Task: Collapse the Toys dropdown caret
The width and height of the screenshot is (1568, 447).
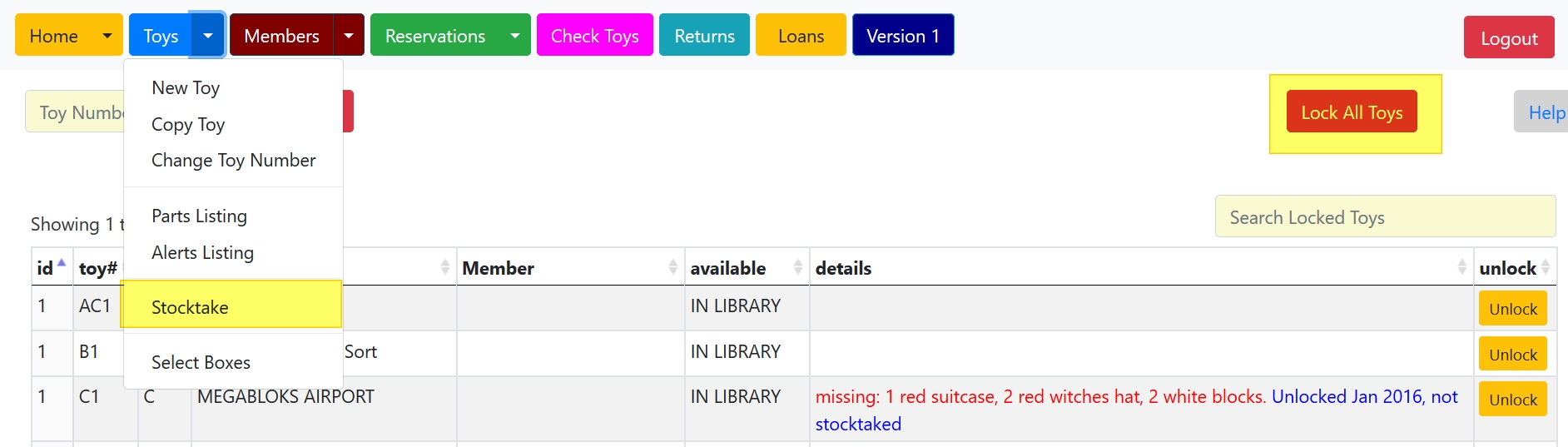Action: click(208, 36)
